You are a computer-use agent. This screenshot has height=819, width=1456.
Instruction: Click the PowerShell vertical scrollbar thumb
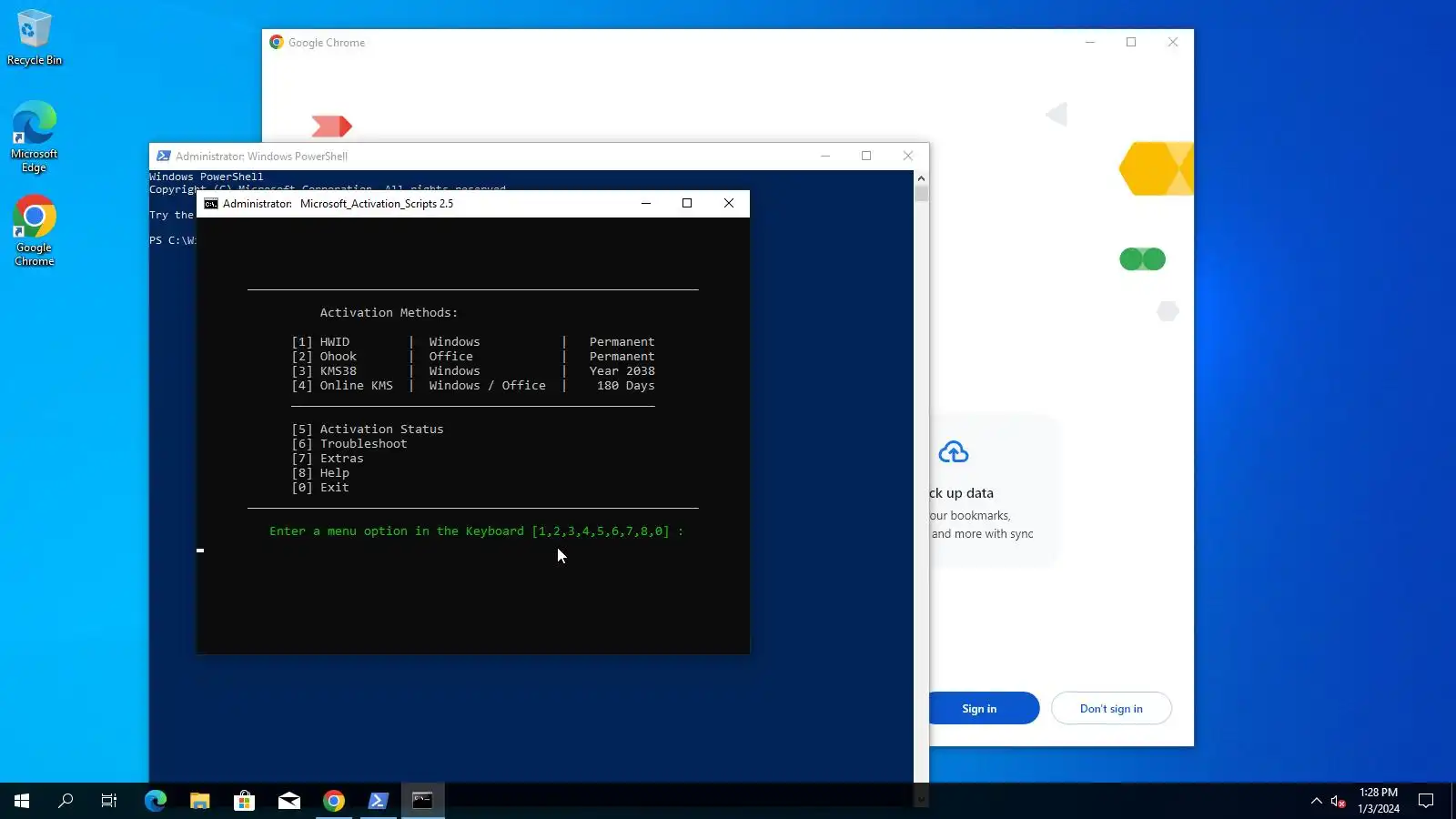pyautogui.click(x=921, y=194)
